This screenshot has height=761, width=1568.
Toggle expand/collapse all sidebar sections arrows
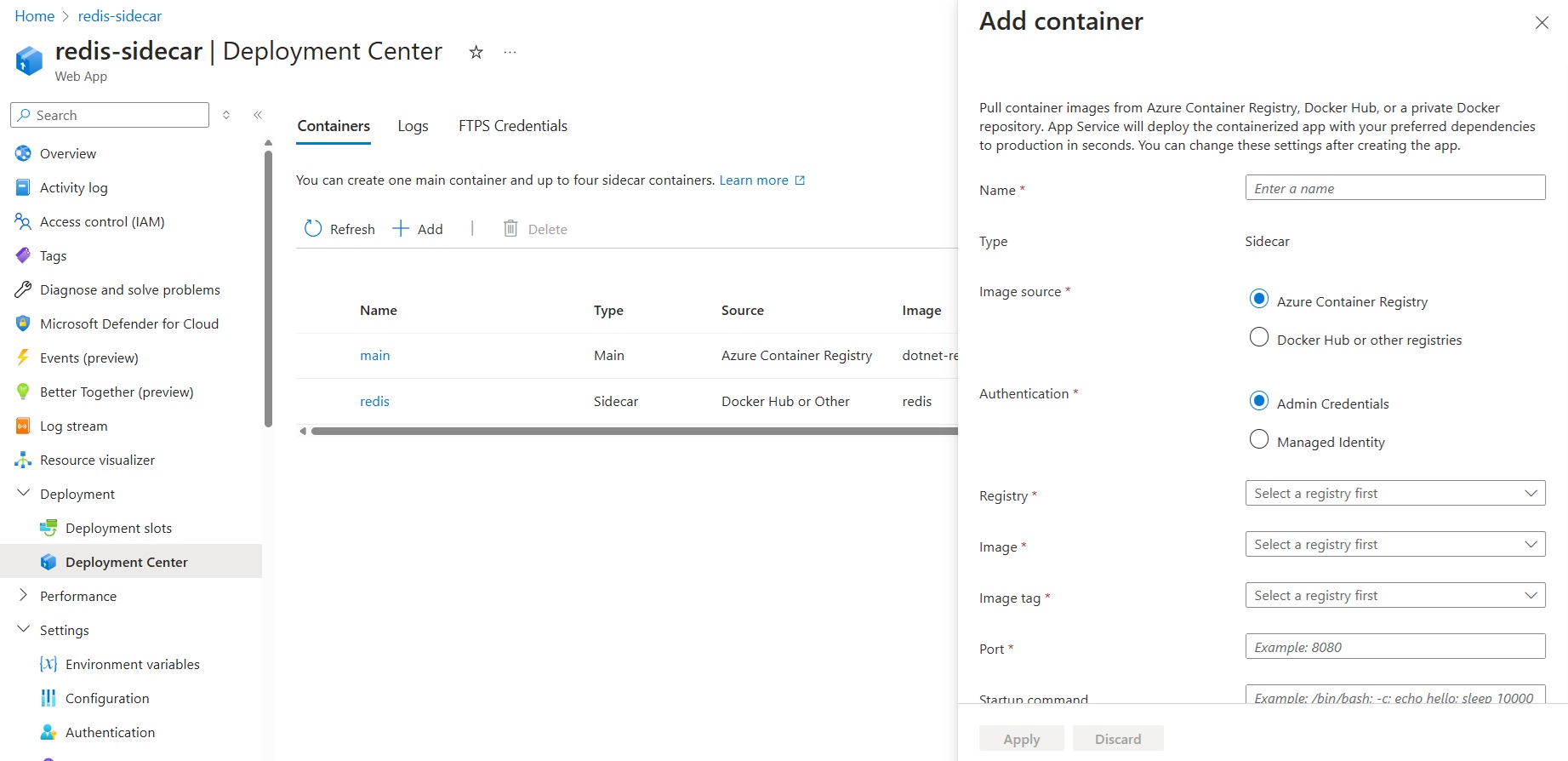click(x=226, y=115)
